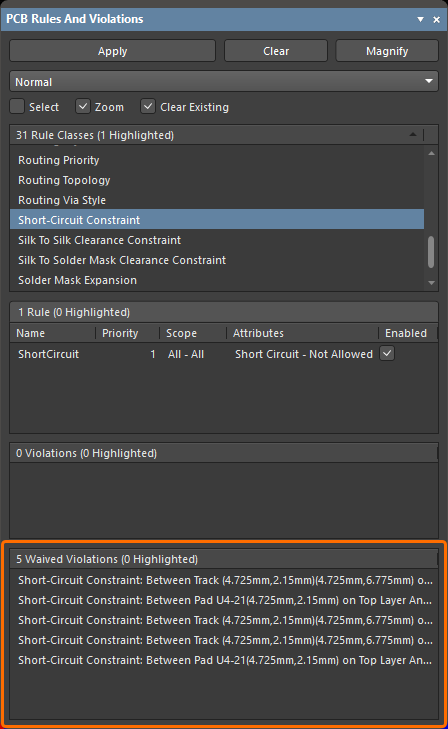448x729 pixels.
Task: Select Solder Mask Expansion rule class
Action: coord(217,280)
